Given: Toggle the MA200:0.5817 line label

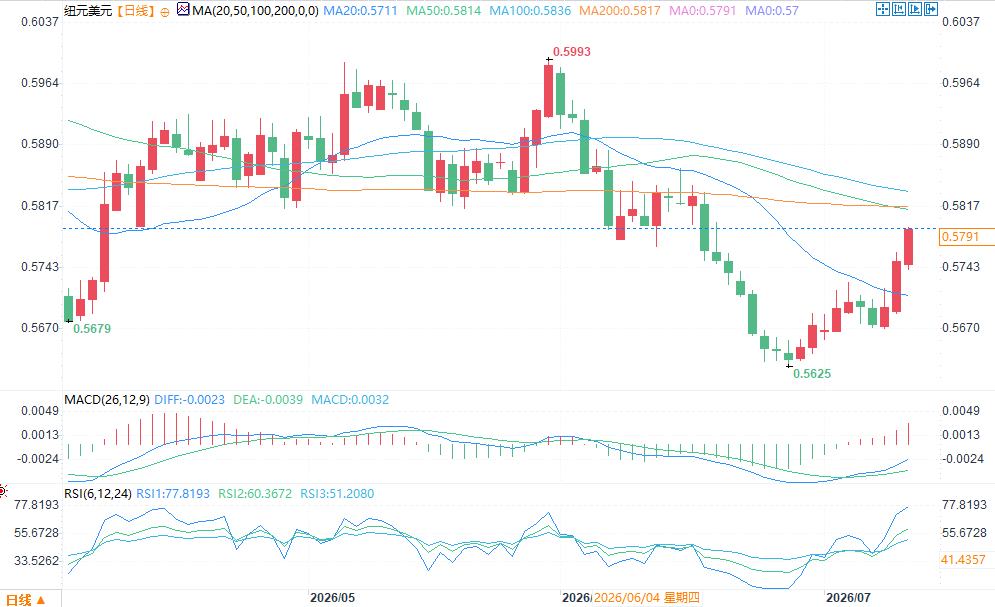Looking at the screenshot, I should (x=620, y=11).
